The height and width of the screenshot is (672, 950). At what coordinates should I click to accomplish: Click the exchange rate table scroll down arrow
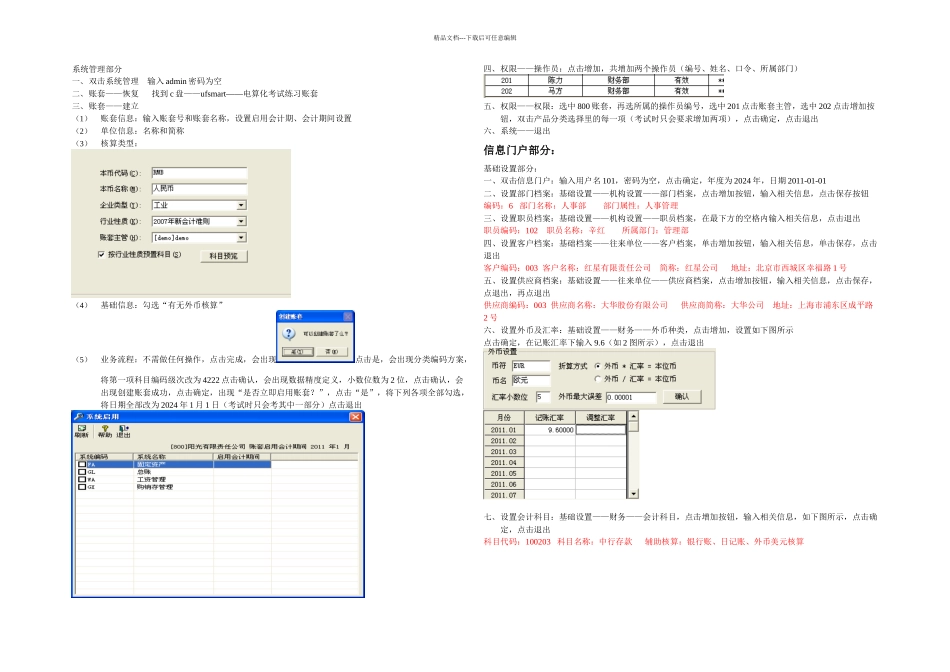[633, 494]
